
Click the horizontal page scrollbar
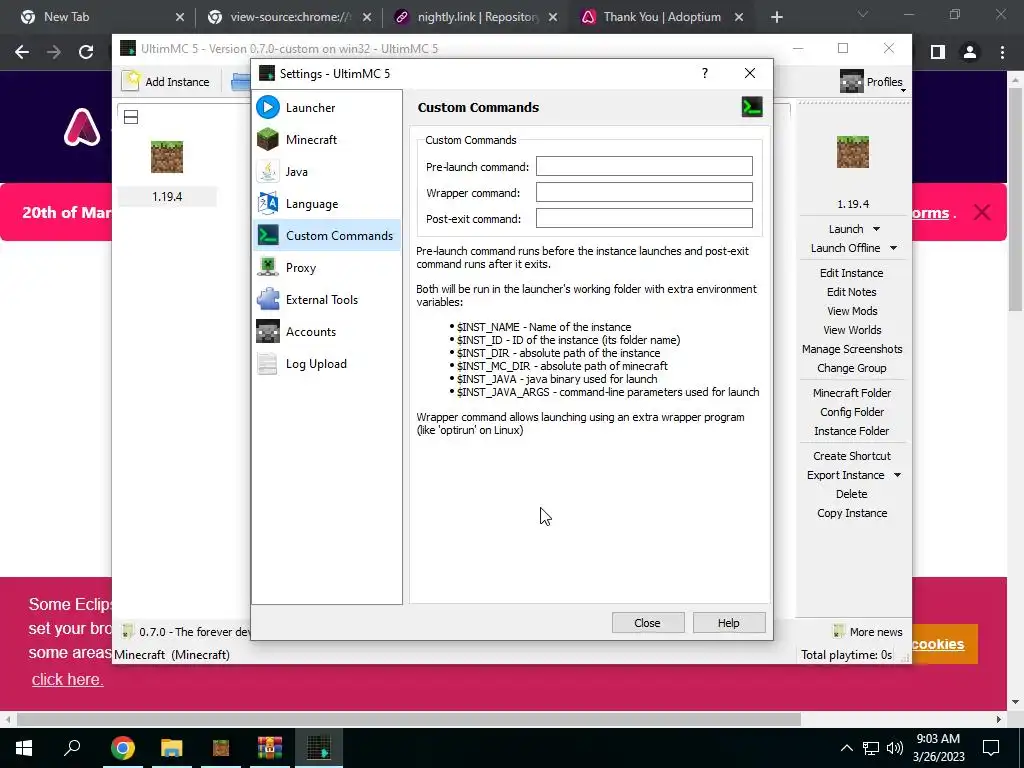(408, 719)
